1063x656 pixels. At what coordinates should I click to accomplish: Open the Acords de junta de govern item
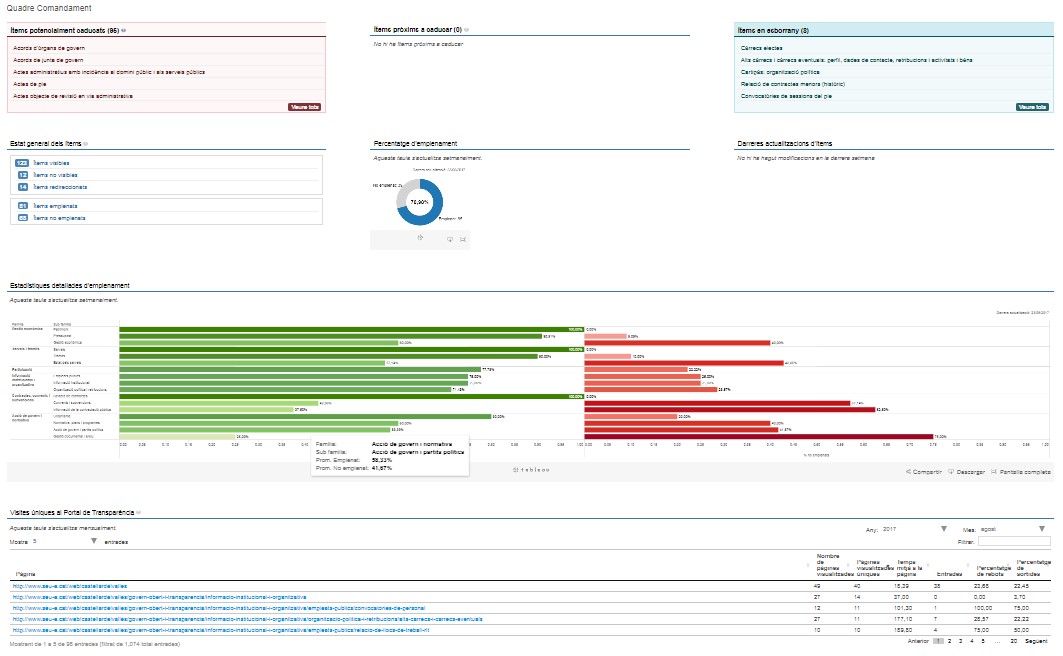(x=48, y=60)
